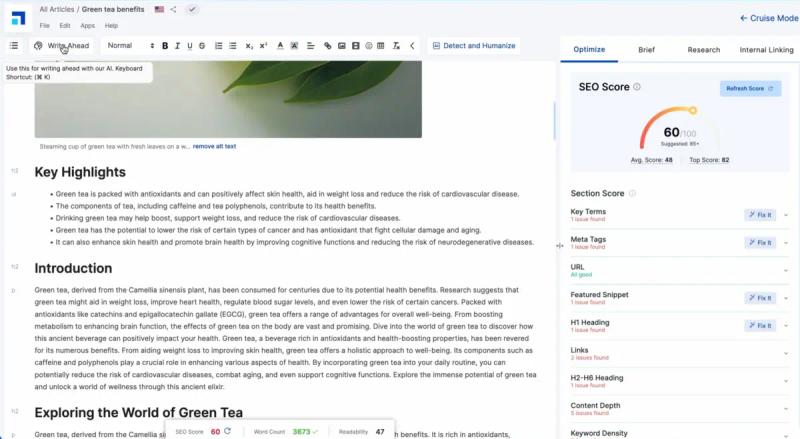Screen dimensions: 800x439
Task: Apply superscript formatting
Action: (x=263, y=45)
